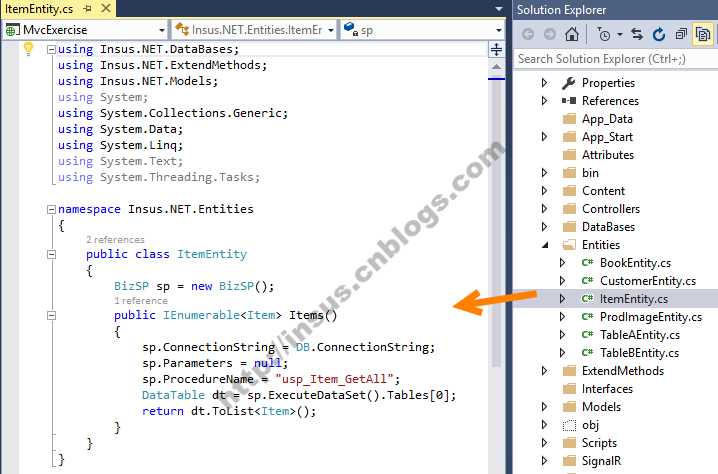718x474 pixels.
Task: Click the editor vertical scrollbar thumb
Action: [x=496, y=224]
